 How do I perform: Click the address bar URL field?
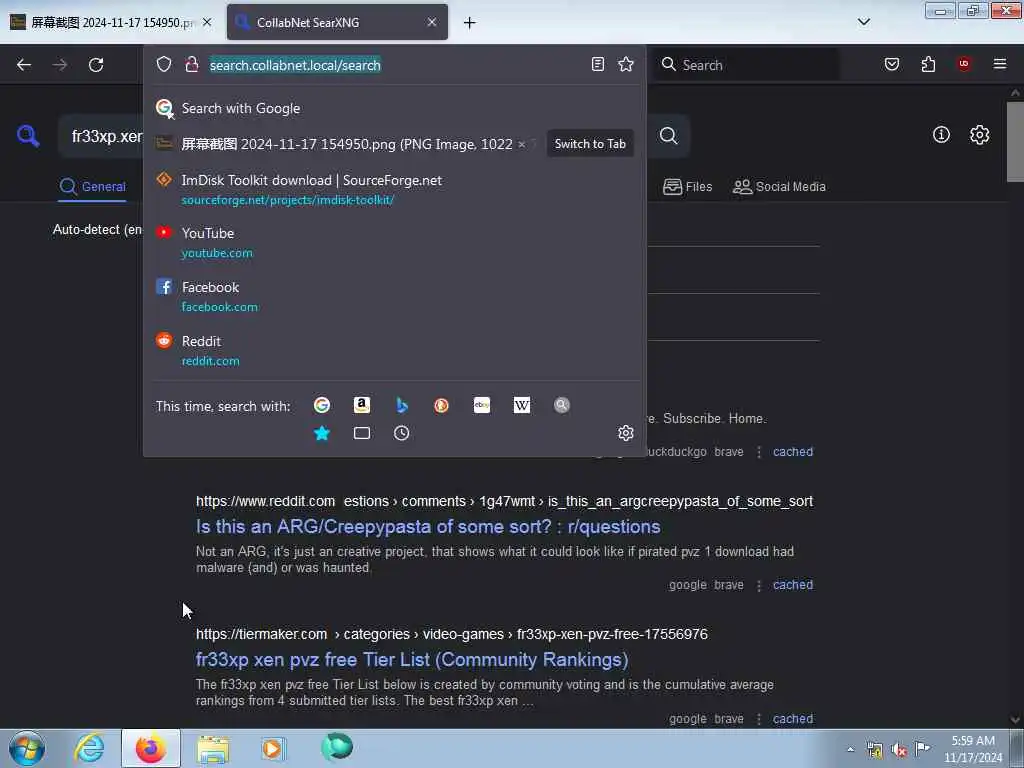[x=395, y=65]
